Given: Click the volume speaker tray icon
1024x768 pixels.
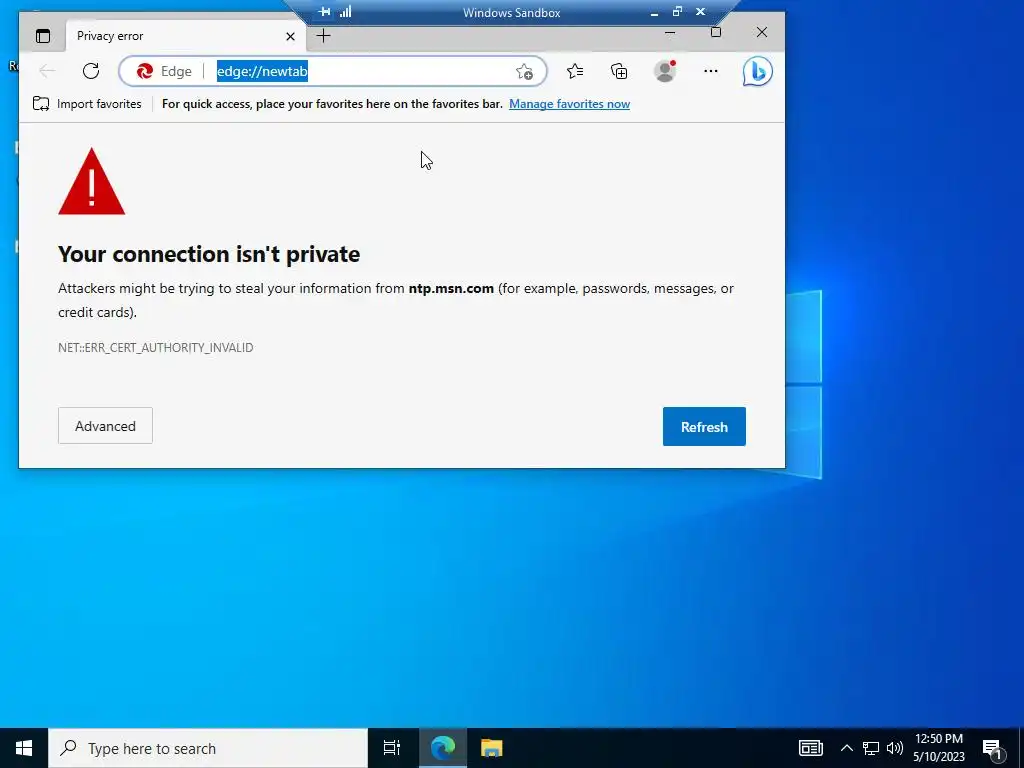Looking at the screenshot, I should click(x=895, y=748).
